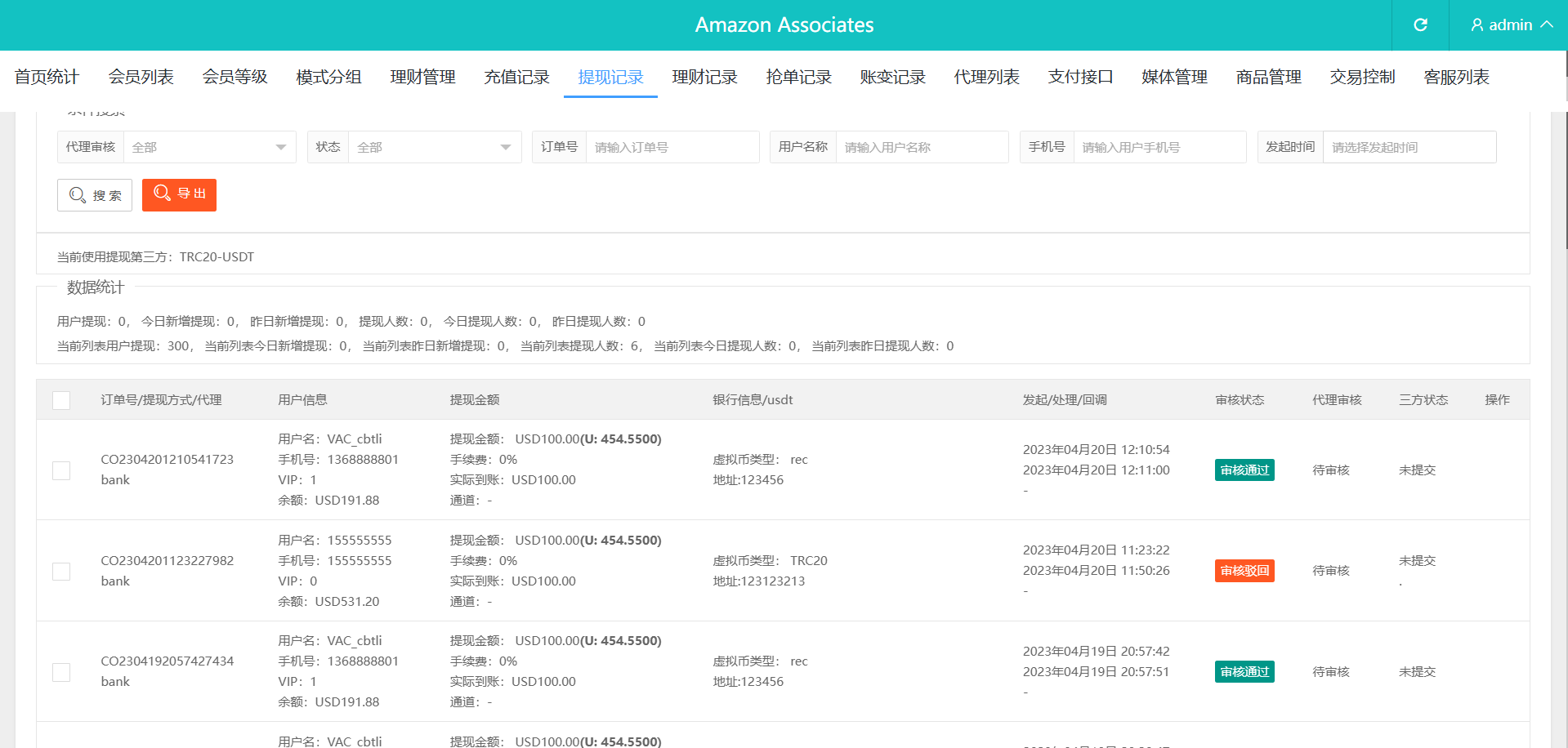Focus the 用户名称 input field
Viewport: 1568px width, 748px height.
pos(922,147)
